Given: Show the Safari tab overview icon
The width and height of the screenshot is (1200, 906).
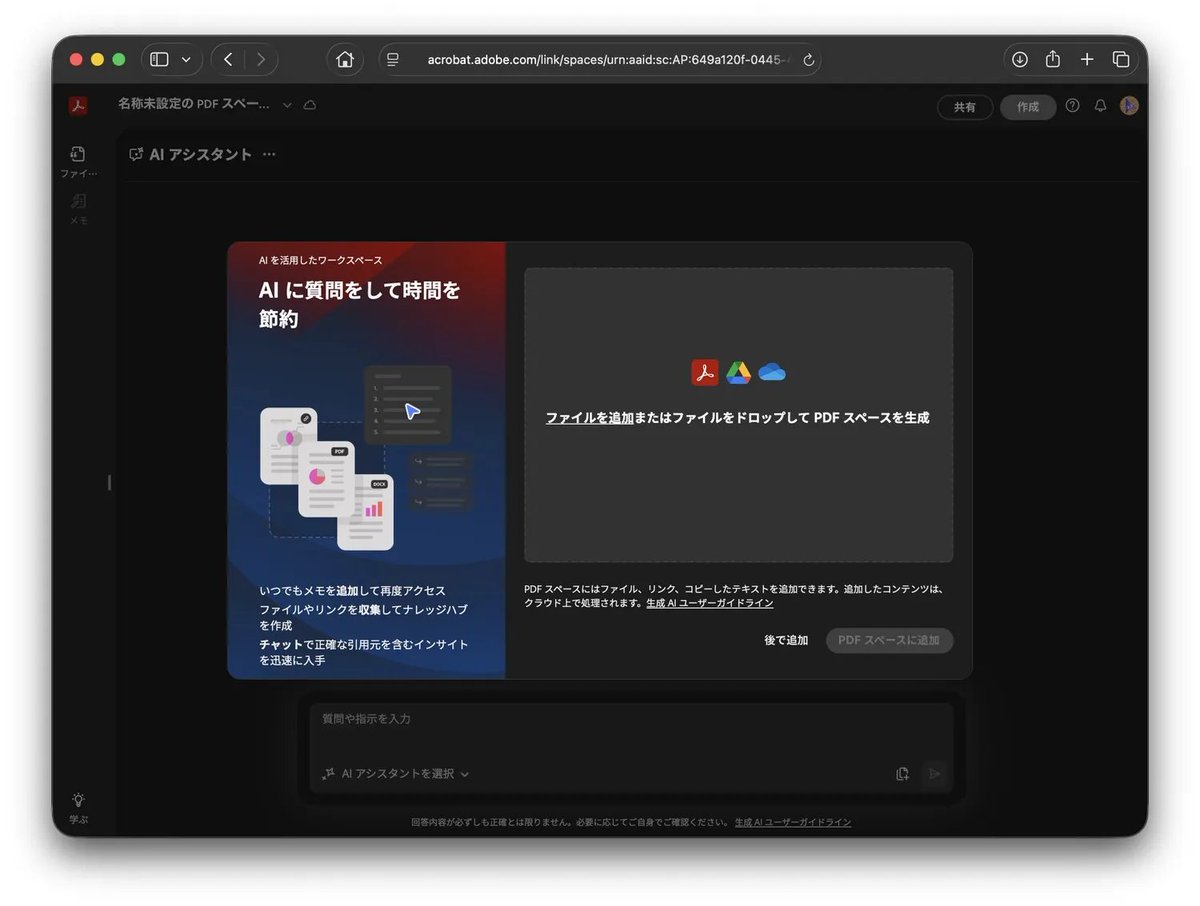Looking at the screenshot, I should coord(1121,59).
